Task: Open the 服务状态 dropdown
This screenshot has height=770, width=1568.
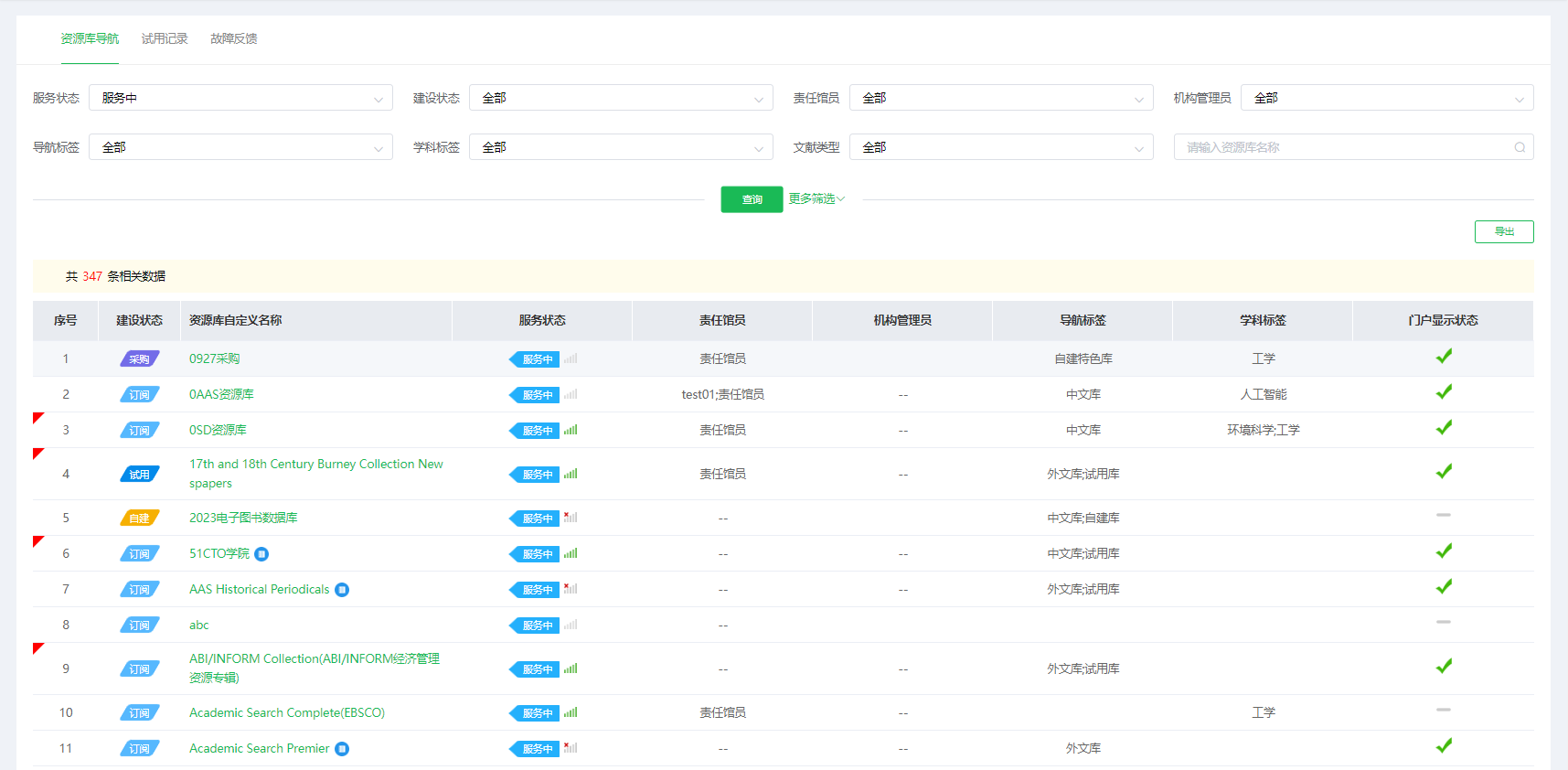Action: pos(240,98)
